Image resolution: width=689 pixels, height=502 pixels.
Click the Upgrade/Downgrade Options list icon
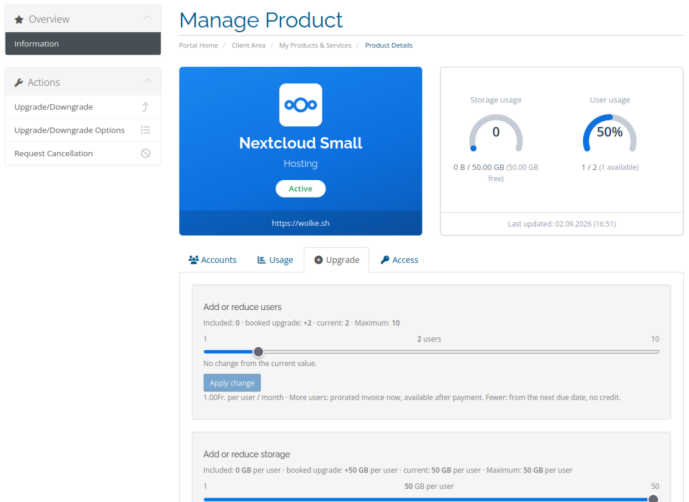[x=145, y=130]
